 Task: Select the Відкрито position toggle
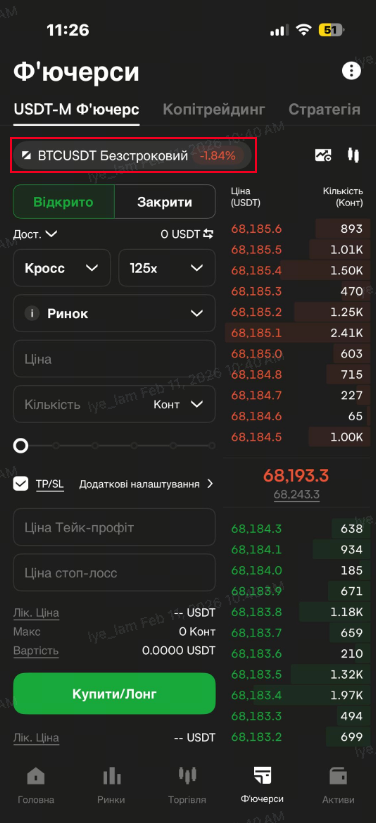64,202
